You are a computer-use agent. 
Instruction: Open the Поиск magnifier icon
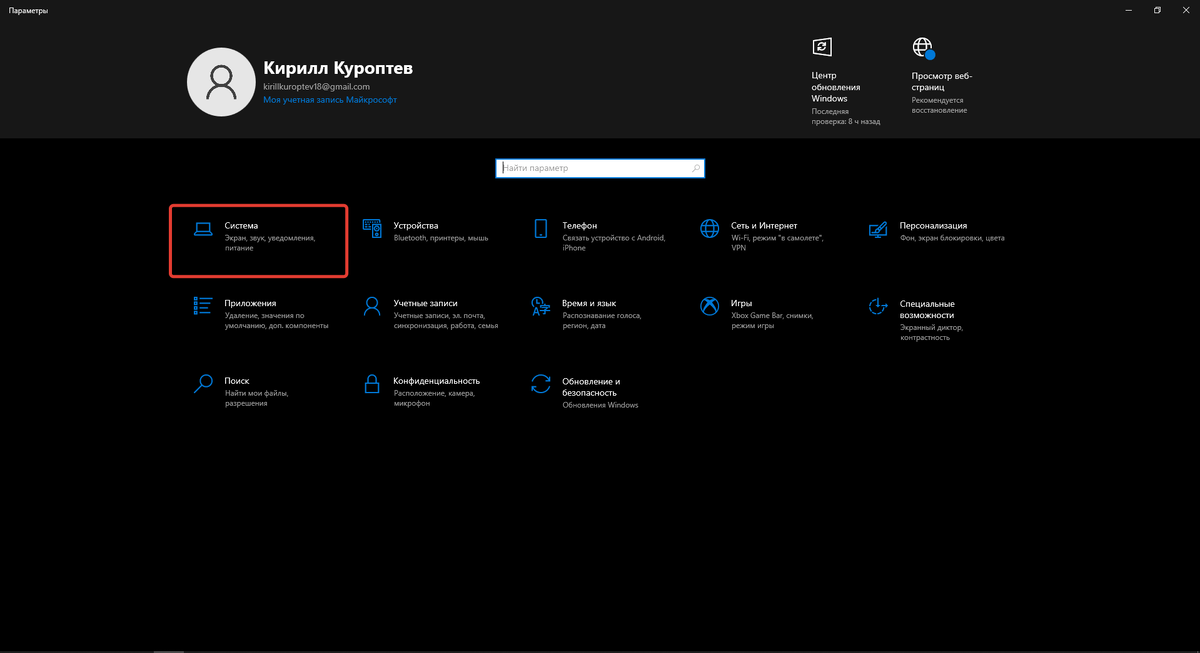[x=203, y=384]
